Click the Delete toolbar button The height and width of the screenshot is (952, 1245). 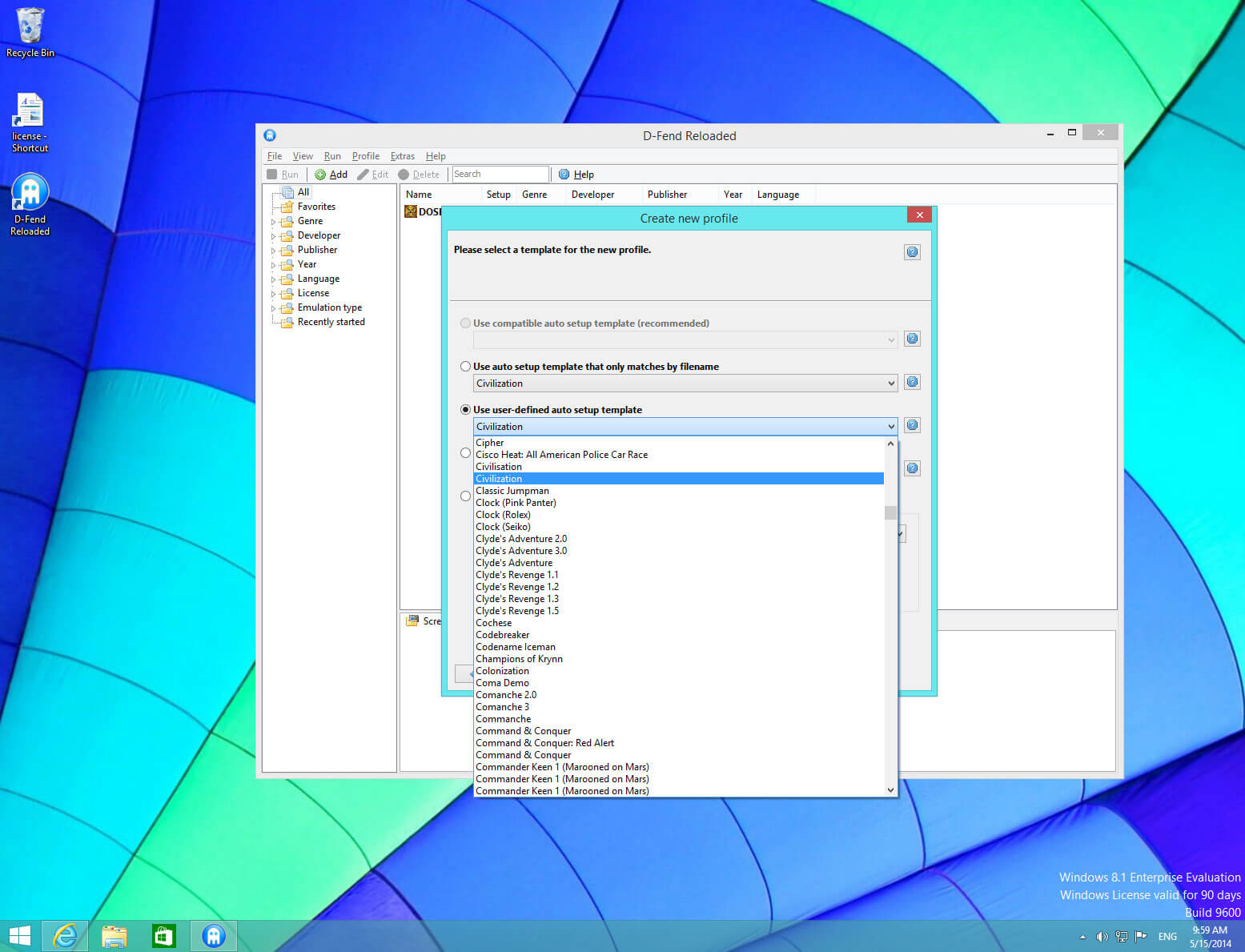click(419, 175)
